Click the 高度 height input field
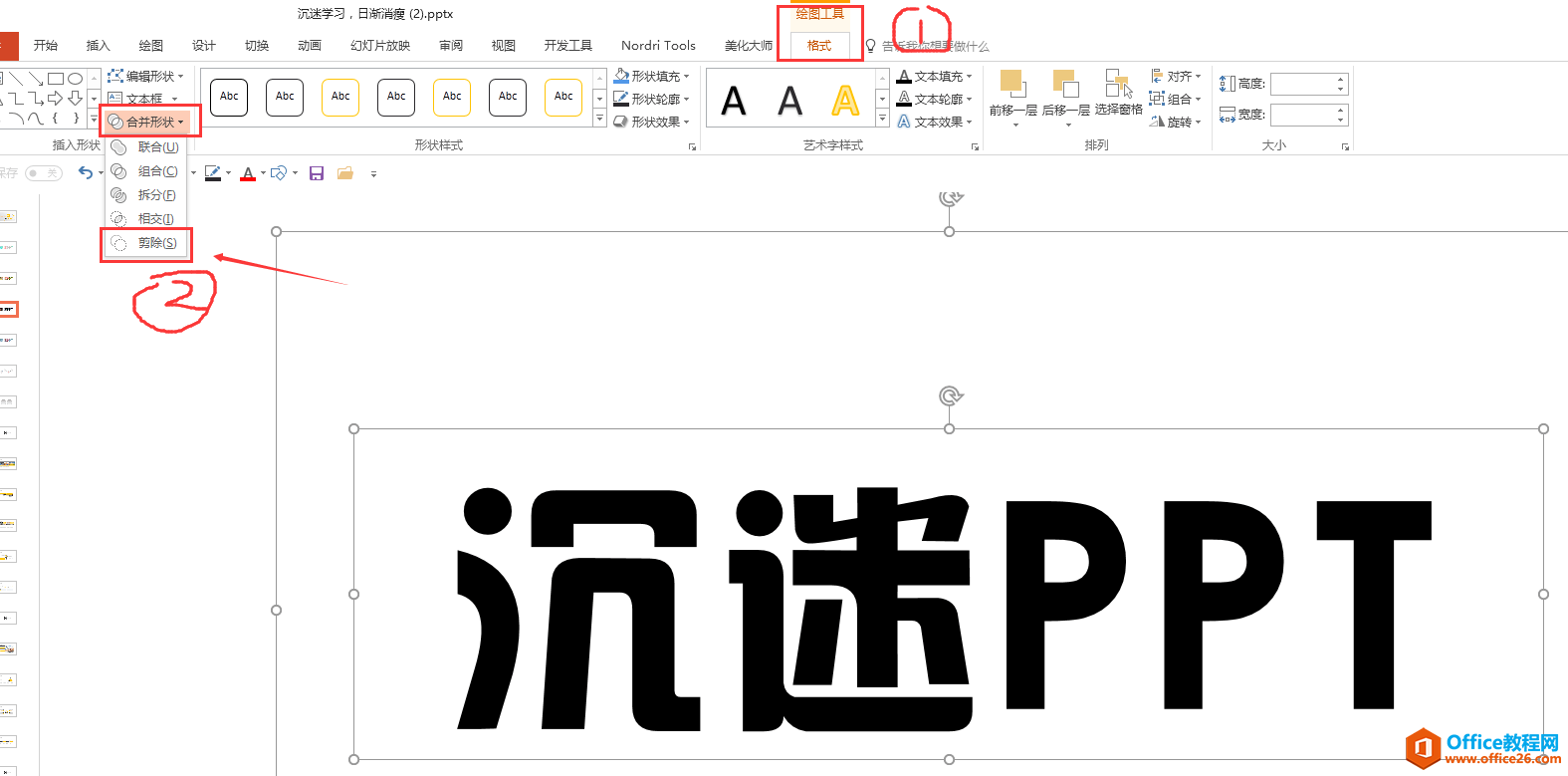The height and width of the screenshot is (776, 1568). (x=1308, y=84)
